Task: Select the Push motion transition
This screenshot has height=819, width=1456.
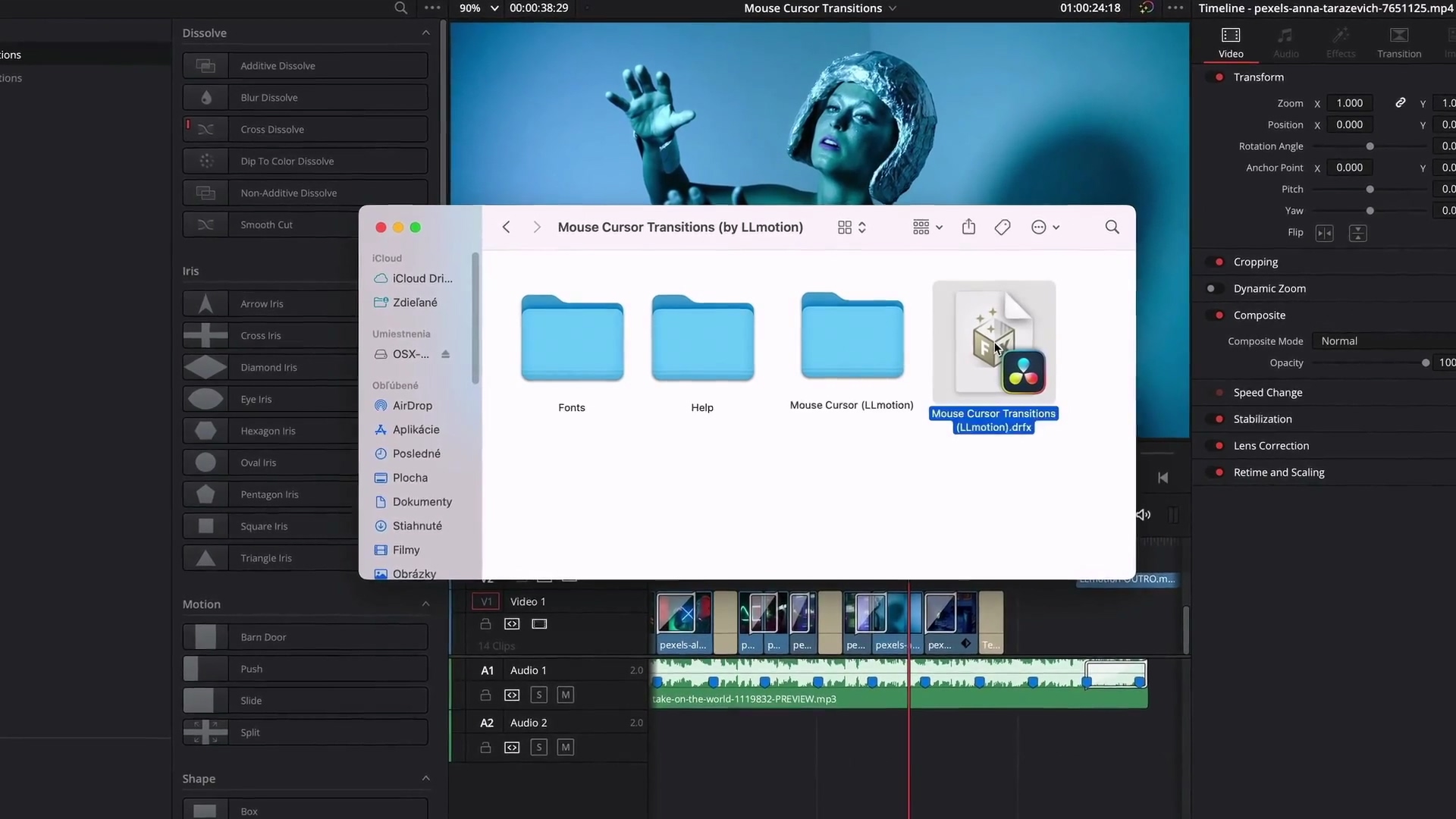Action: pyautogui.click(x=305, y=670)
